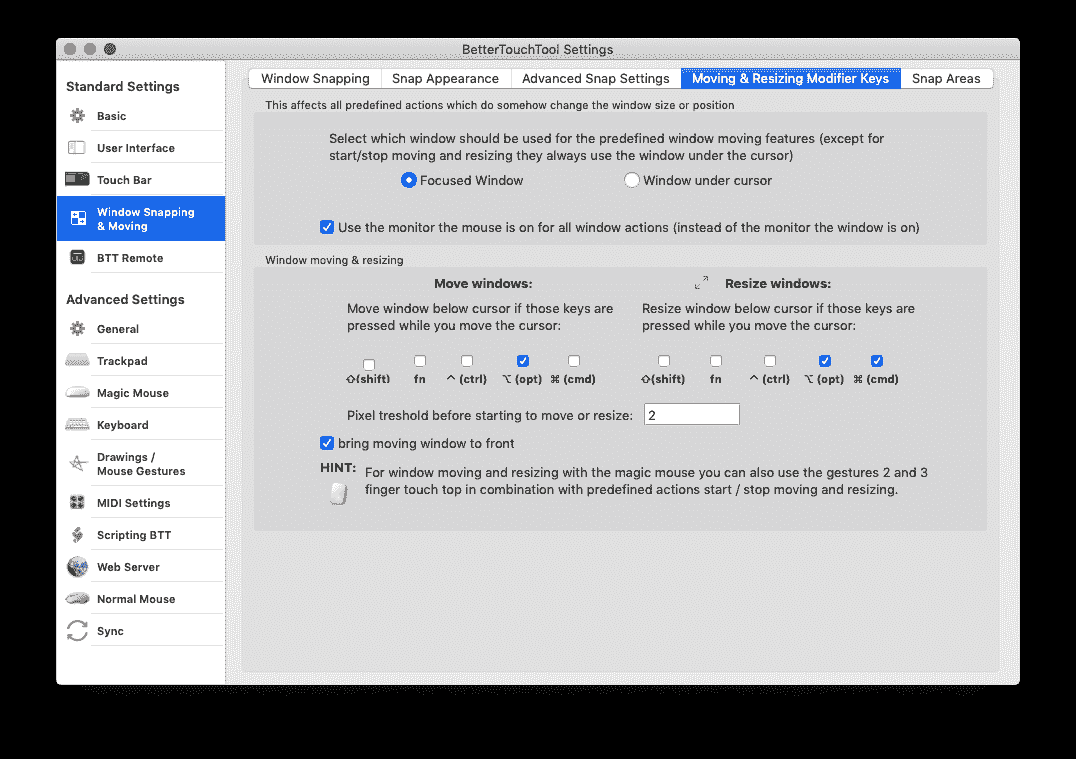Viewport: 1076px width, 759px height.
Task: Click the Trackpad icon
Action: coord(77,360)
